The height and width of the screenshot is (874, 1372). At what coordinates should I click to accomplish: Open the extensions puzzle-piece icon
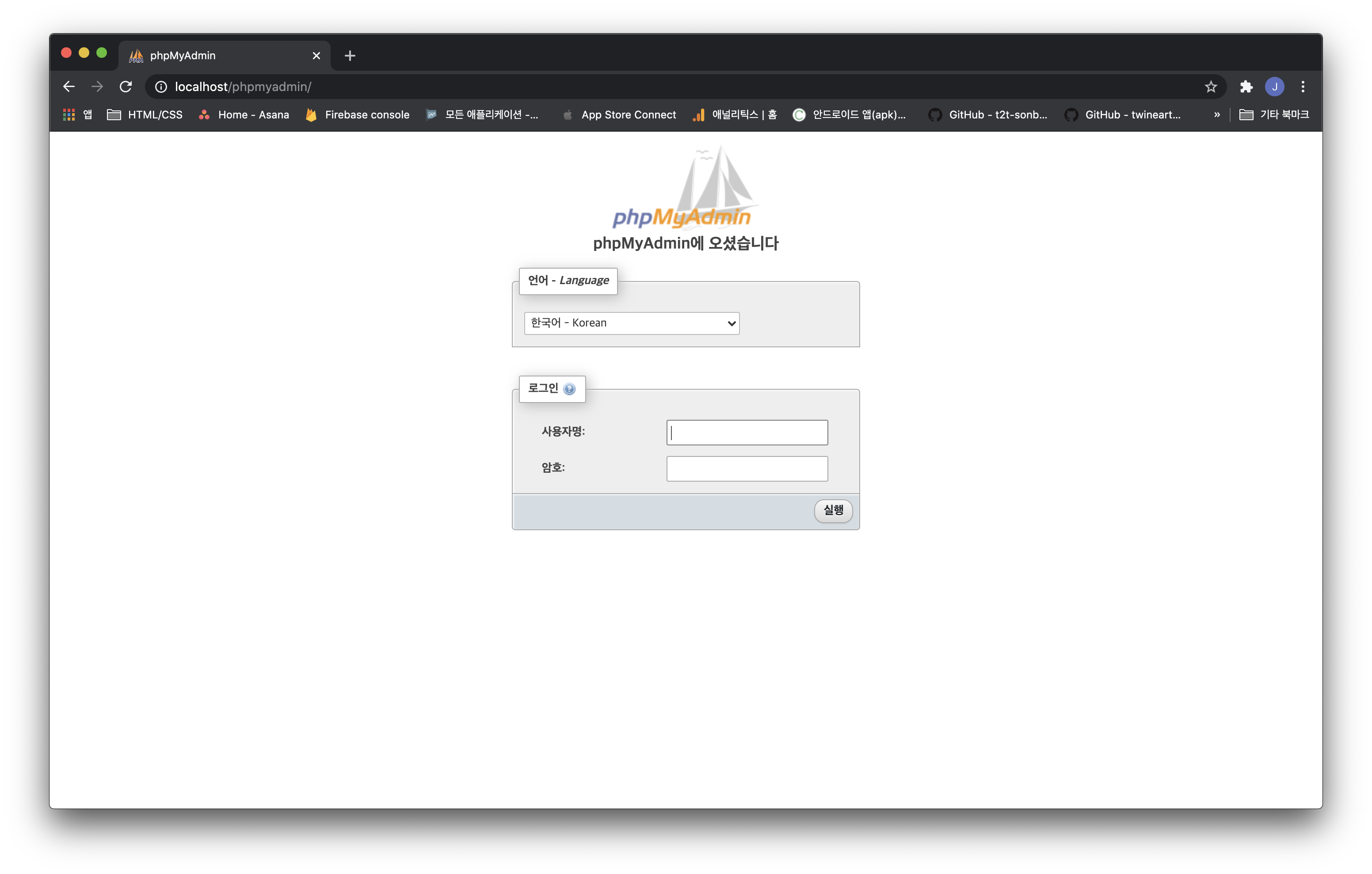[x=1246, y=87]
